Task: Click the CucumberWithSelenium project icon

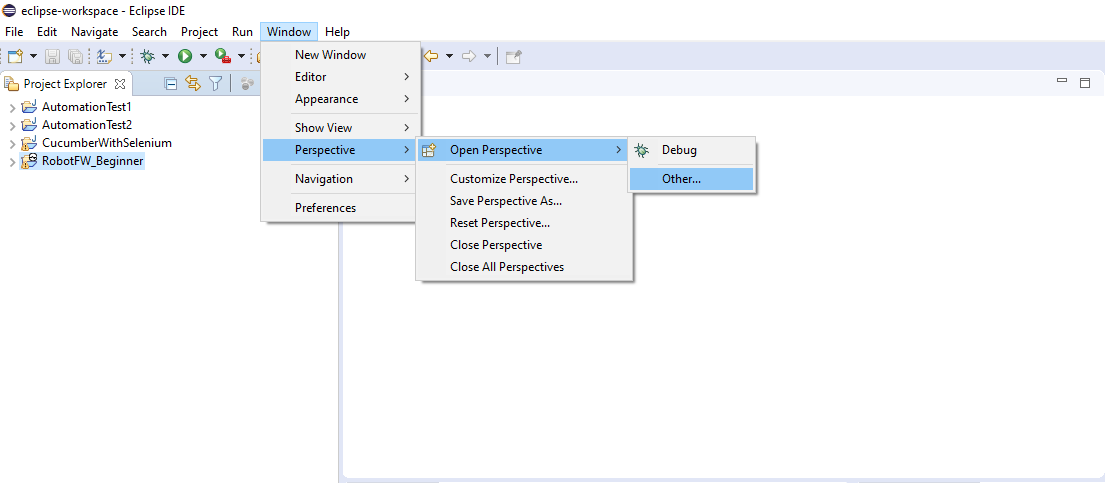Action: [x=29, y=143]
